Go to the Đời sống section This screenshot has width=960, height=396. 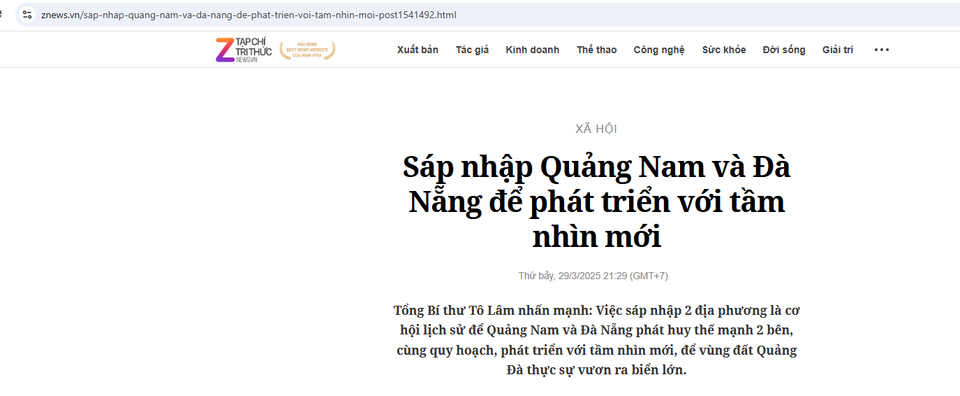tap(784, 50)
